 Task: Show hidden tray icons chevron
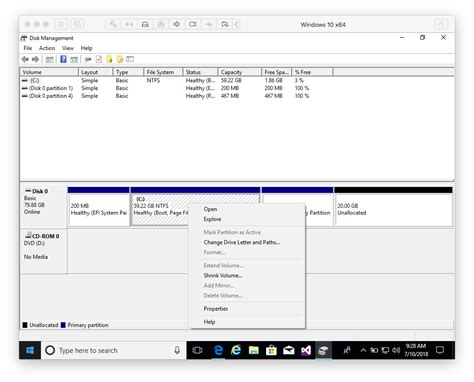(x=363, y=350)
